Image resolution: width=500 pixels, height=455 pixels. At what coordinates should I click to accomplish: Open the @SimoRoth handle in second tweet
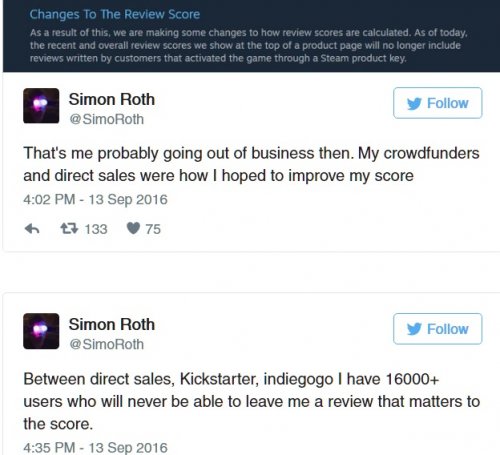tap(106, 344)
